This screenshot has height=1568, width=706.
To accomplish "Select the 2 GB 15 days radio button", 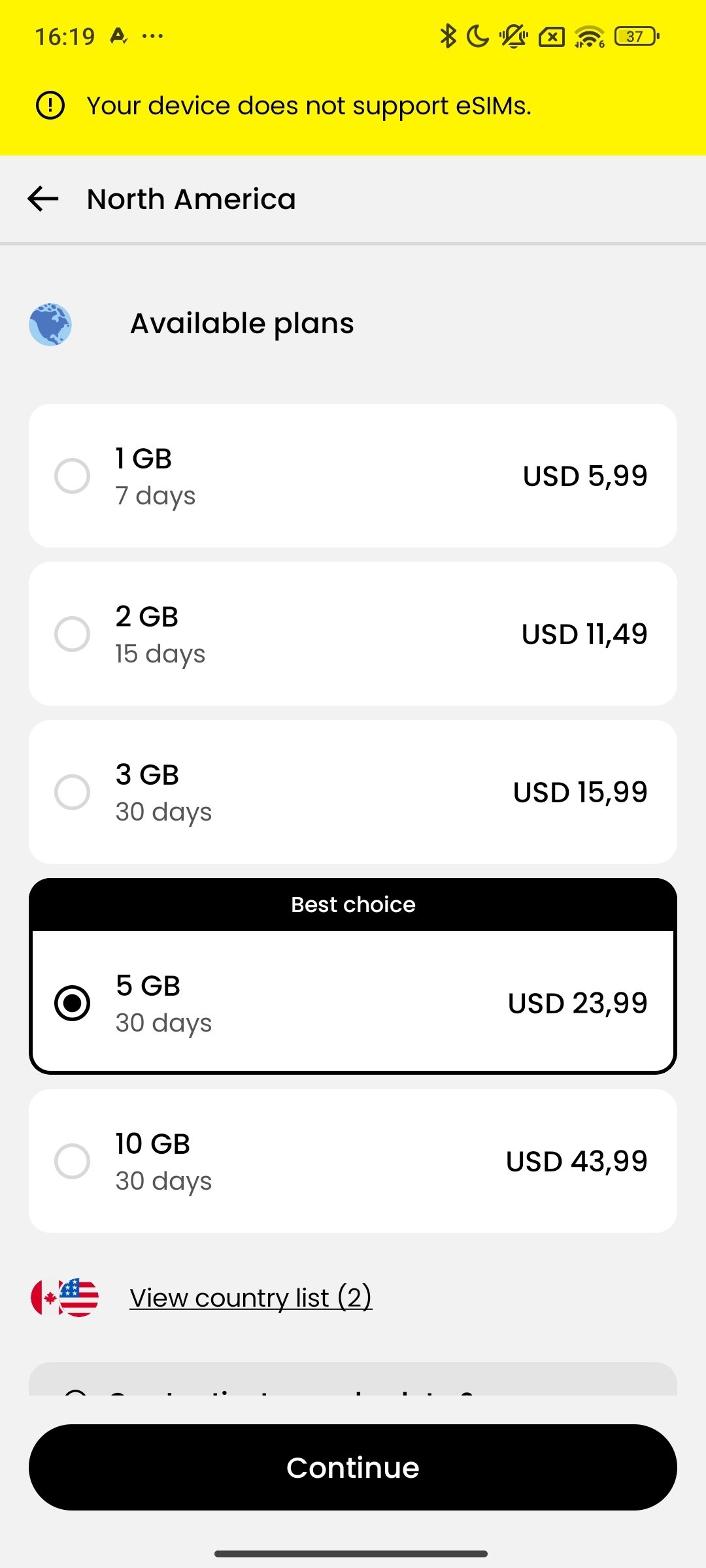I will (x=73, y=634).
